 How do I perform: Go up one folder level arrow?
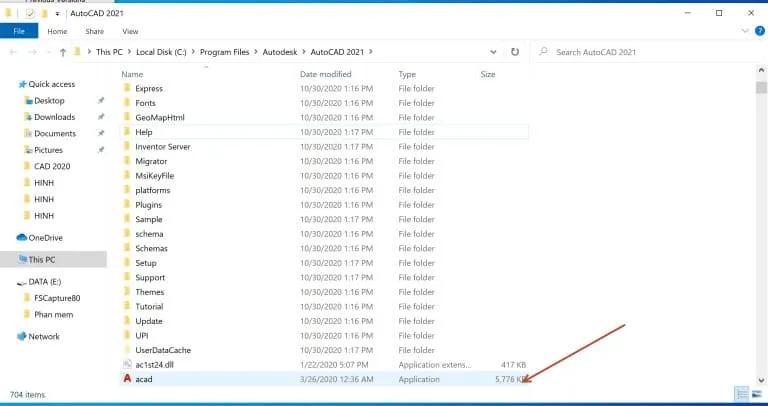tap(63, 52)
